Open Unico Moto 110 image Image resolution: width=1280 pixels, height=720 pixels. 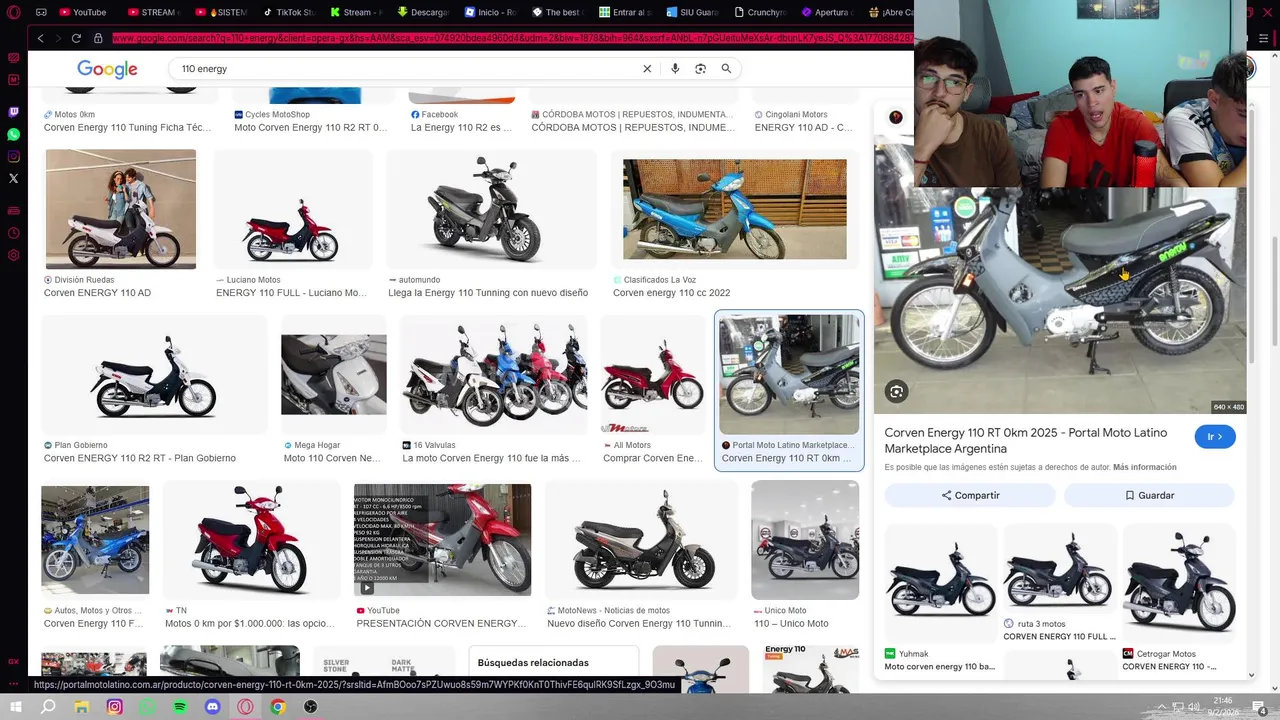pyautogui.click(x=805, y=540)
